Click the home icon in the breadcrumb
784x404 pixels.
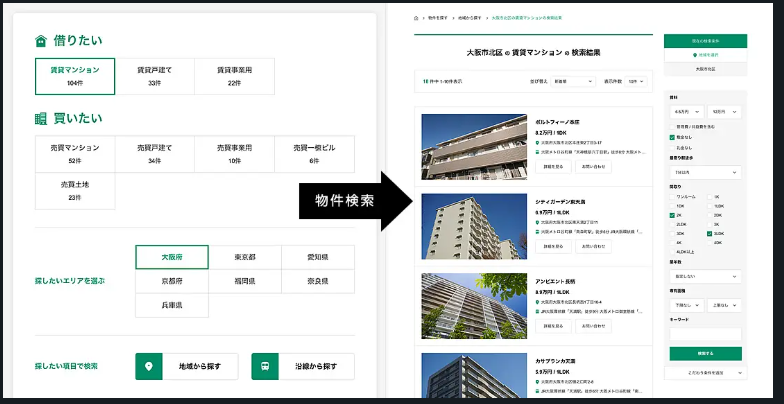coord(416,18)
